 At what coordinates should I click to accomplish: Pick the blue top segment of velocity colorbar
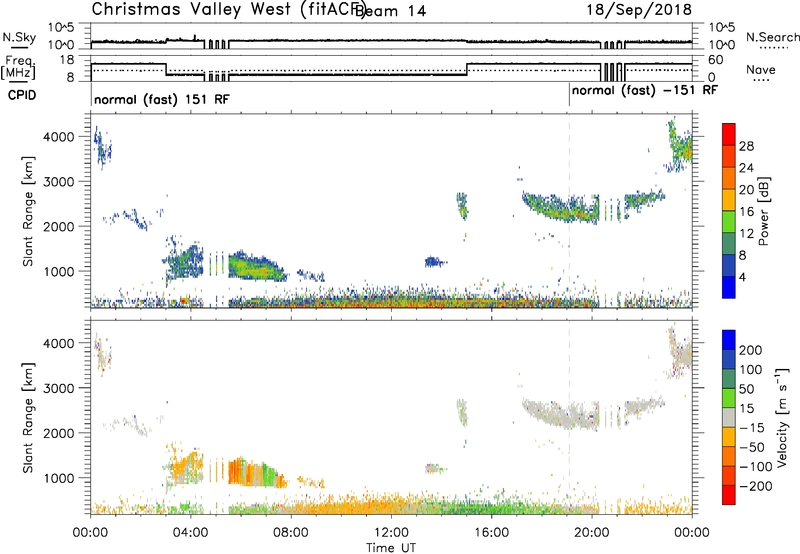[729, 340]
